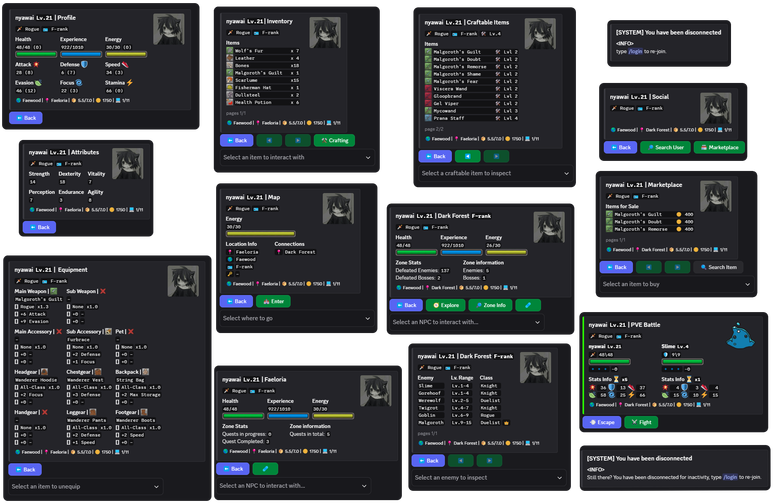The image size is (775, 504).
Task: Click the icon-only green button in Faeloria panel
Action: [266, 468]
